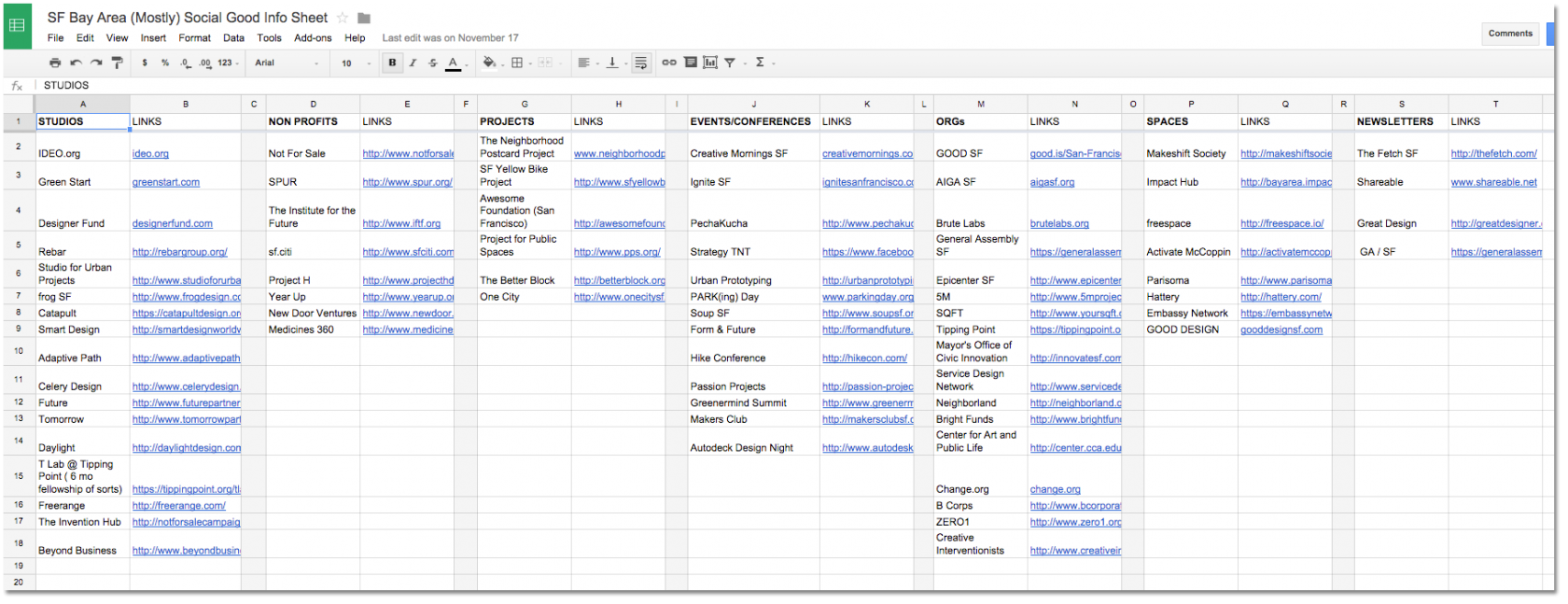
Task: Open the 123 number format dropdown
Action: 228,63
